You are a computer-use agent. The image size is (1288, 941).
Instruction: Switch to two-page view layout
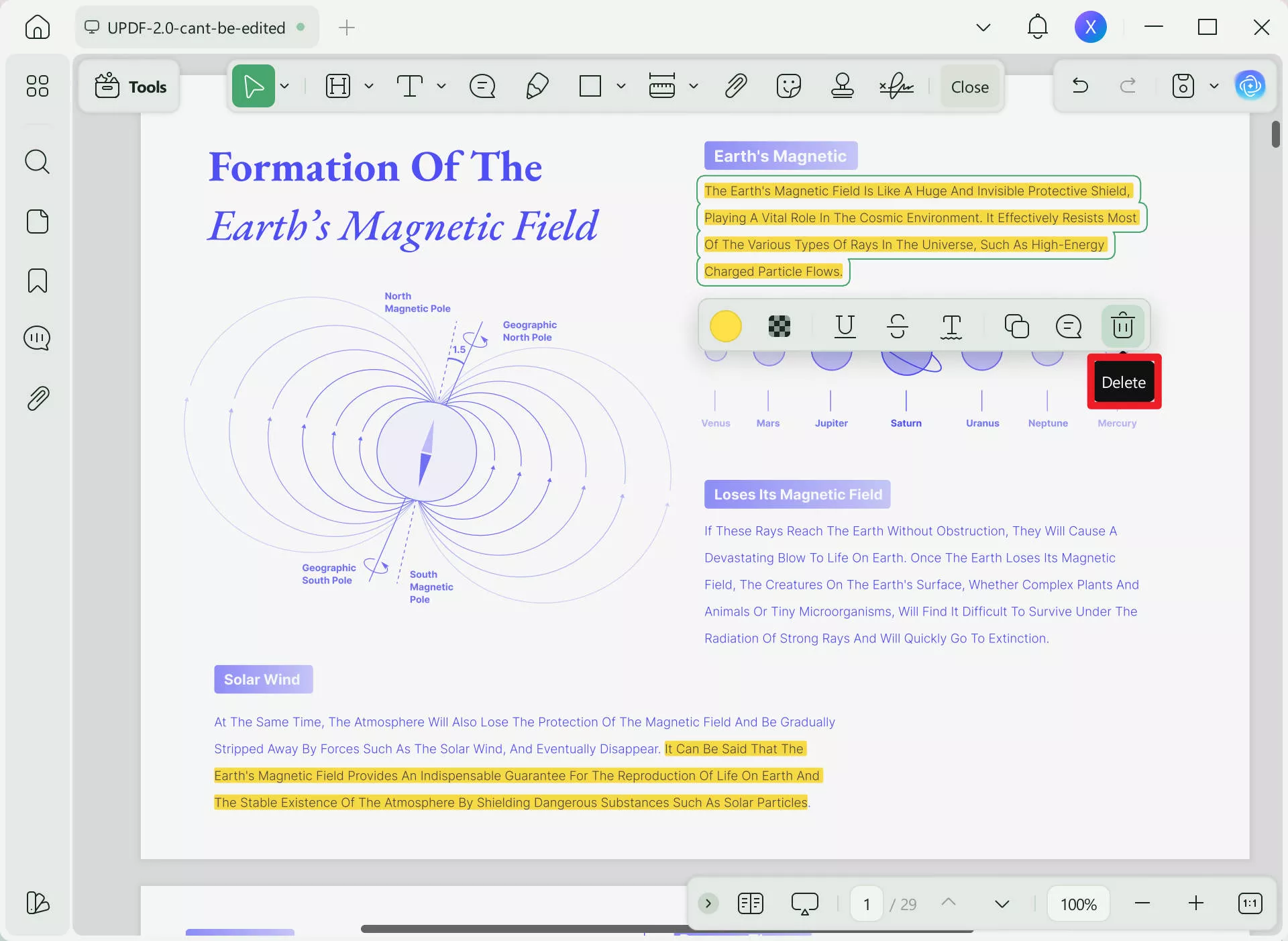point(750,903)
